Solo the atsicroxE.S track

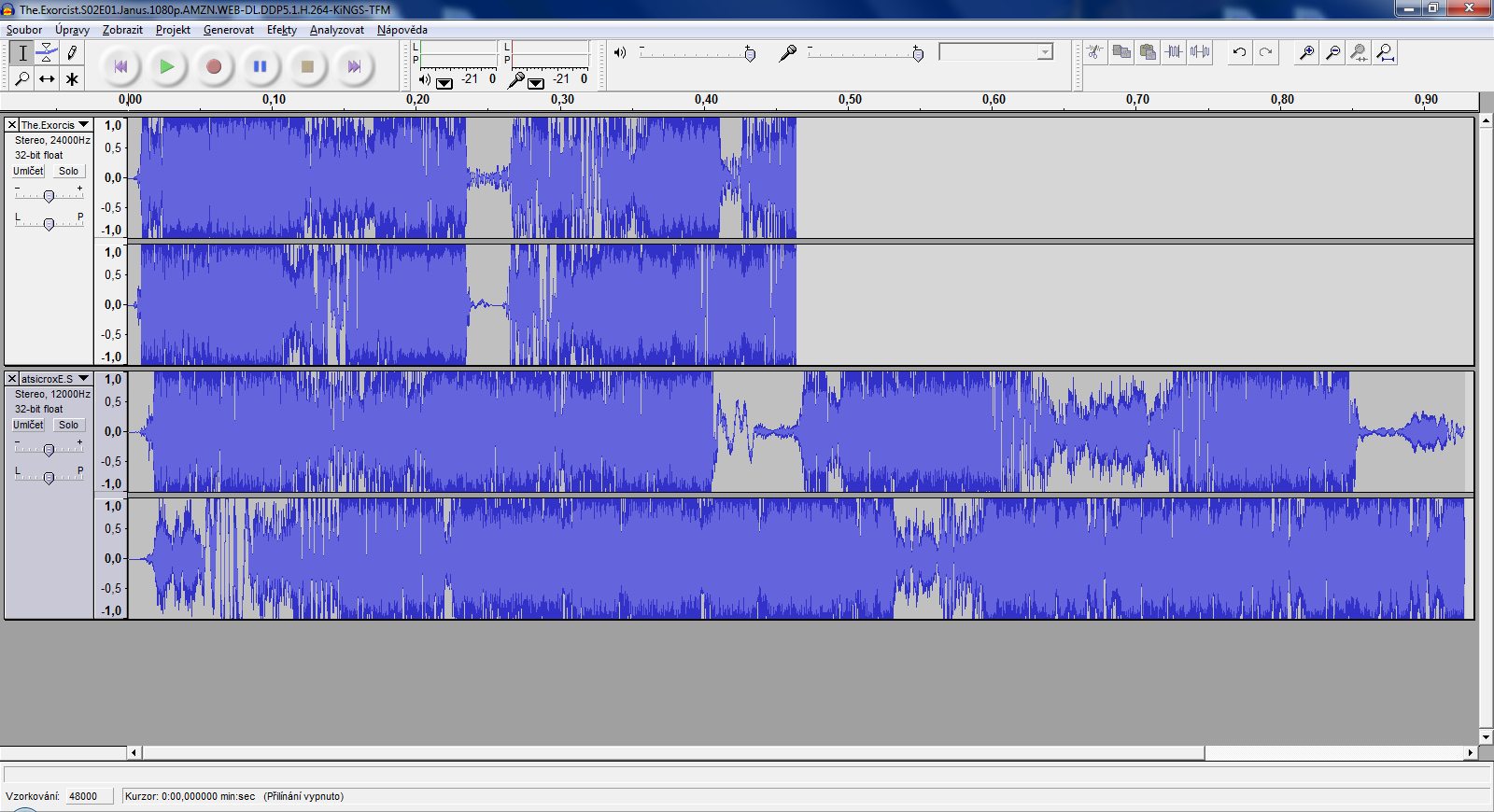[x=68, y=425]
